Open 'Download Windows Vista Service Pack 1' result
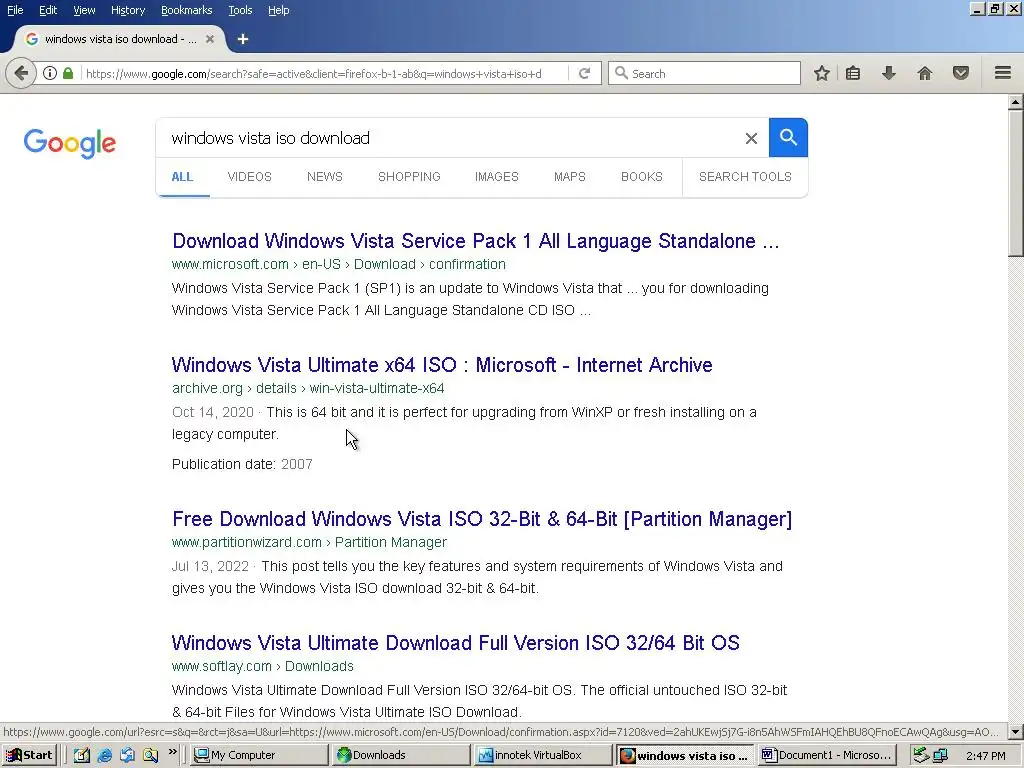 (x=475, y=241)
